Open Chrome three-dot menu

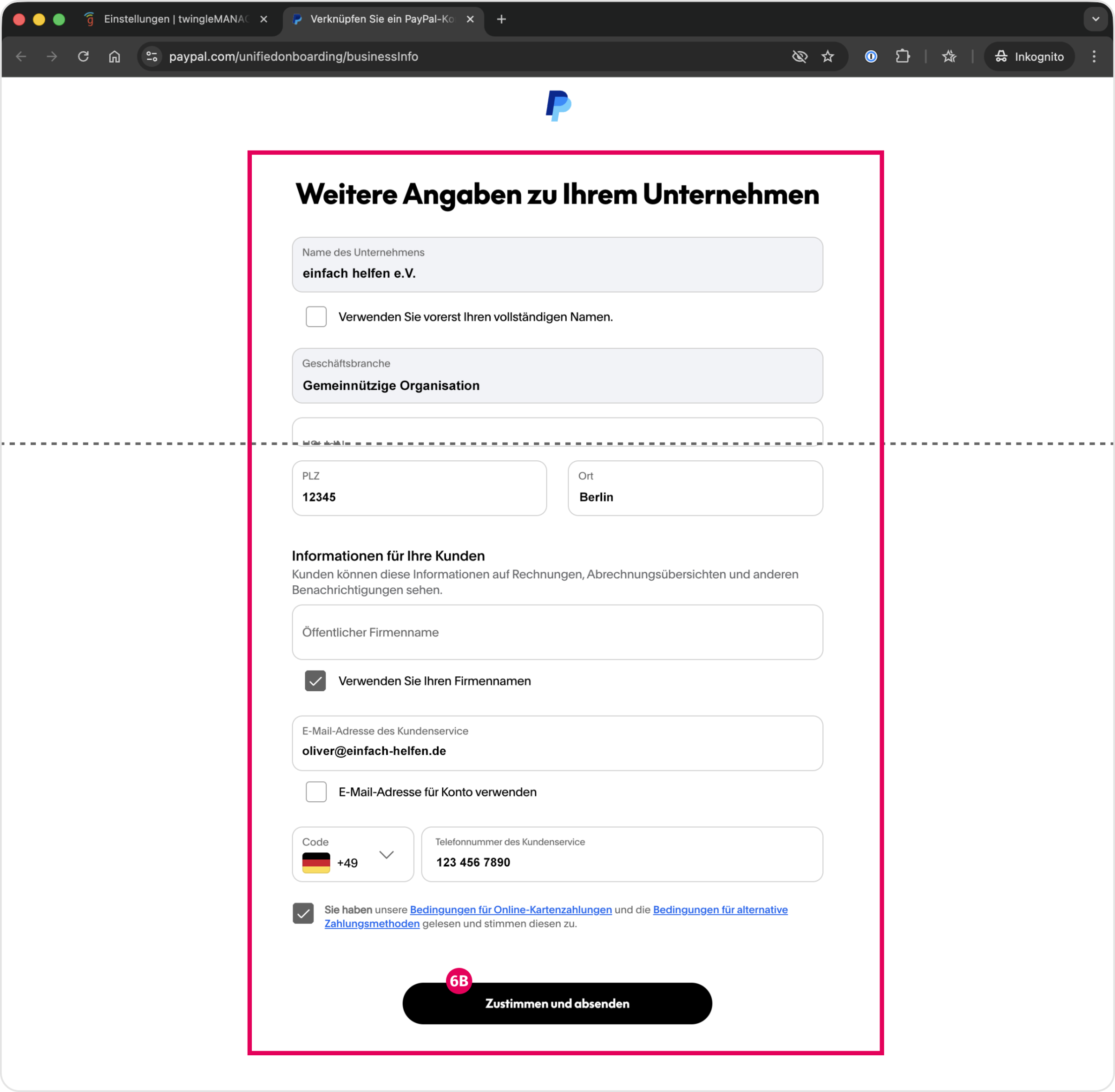point(1094,56)
